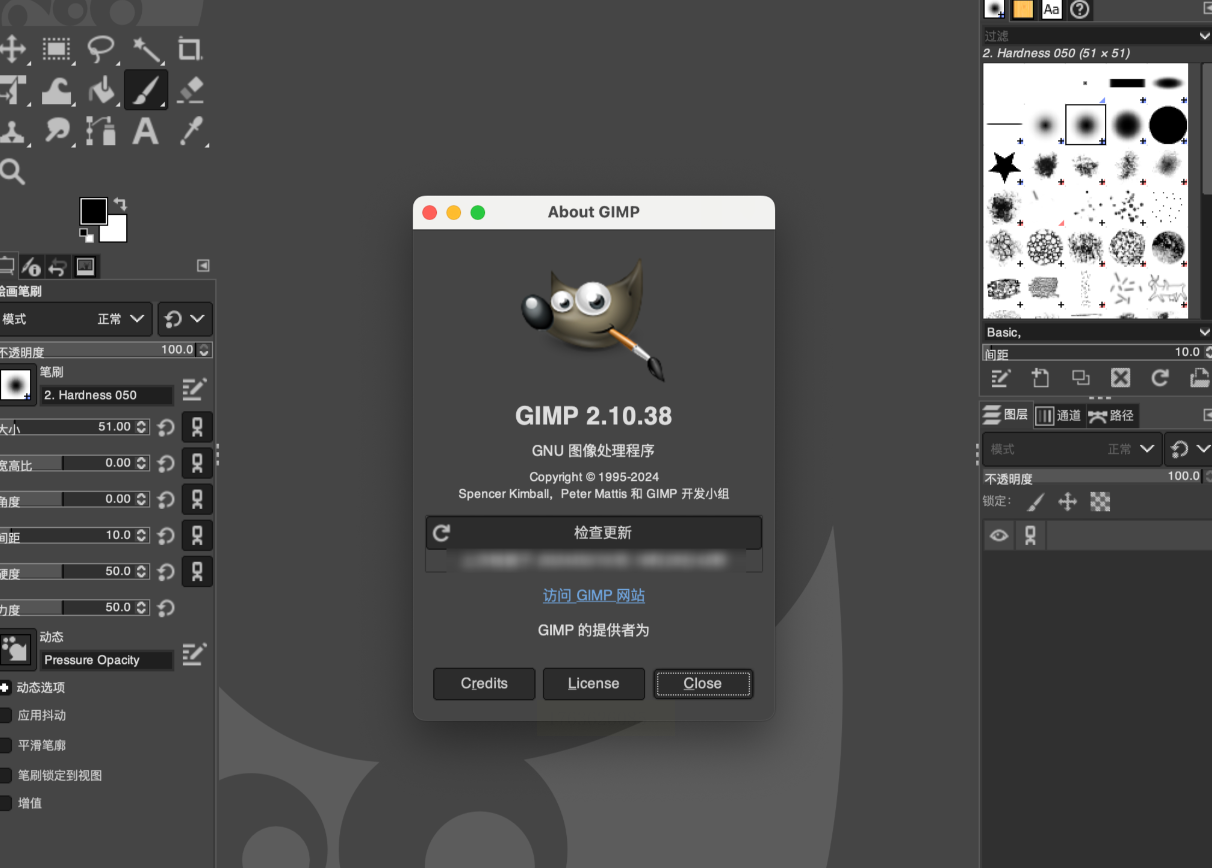Viewport: 1212px width, 868px height.
Task: Duplicate the selected brush
Action: (1080, 378)
